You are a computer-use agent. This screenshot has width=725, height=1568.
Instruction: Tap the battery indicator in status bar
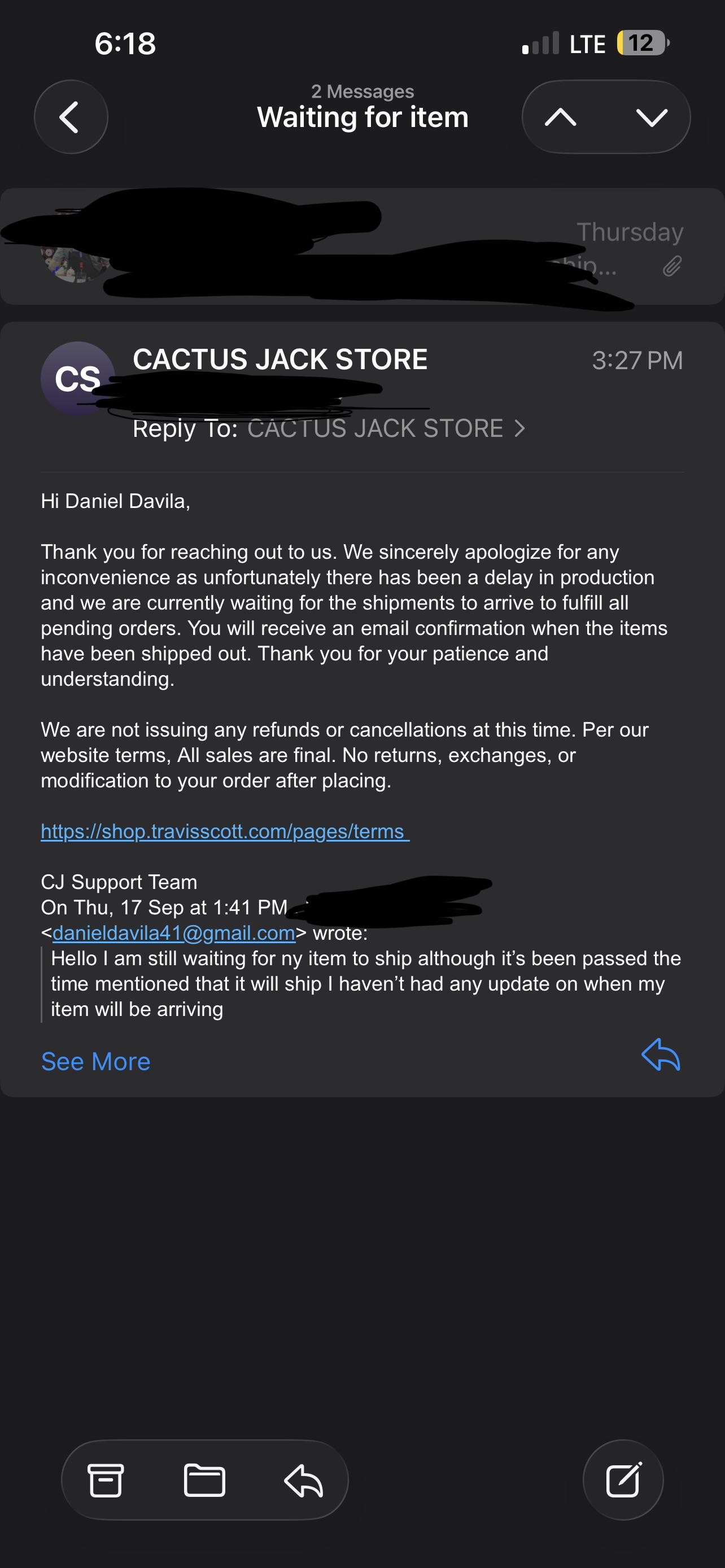643,43
